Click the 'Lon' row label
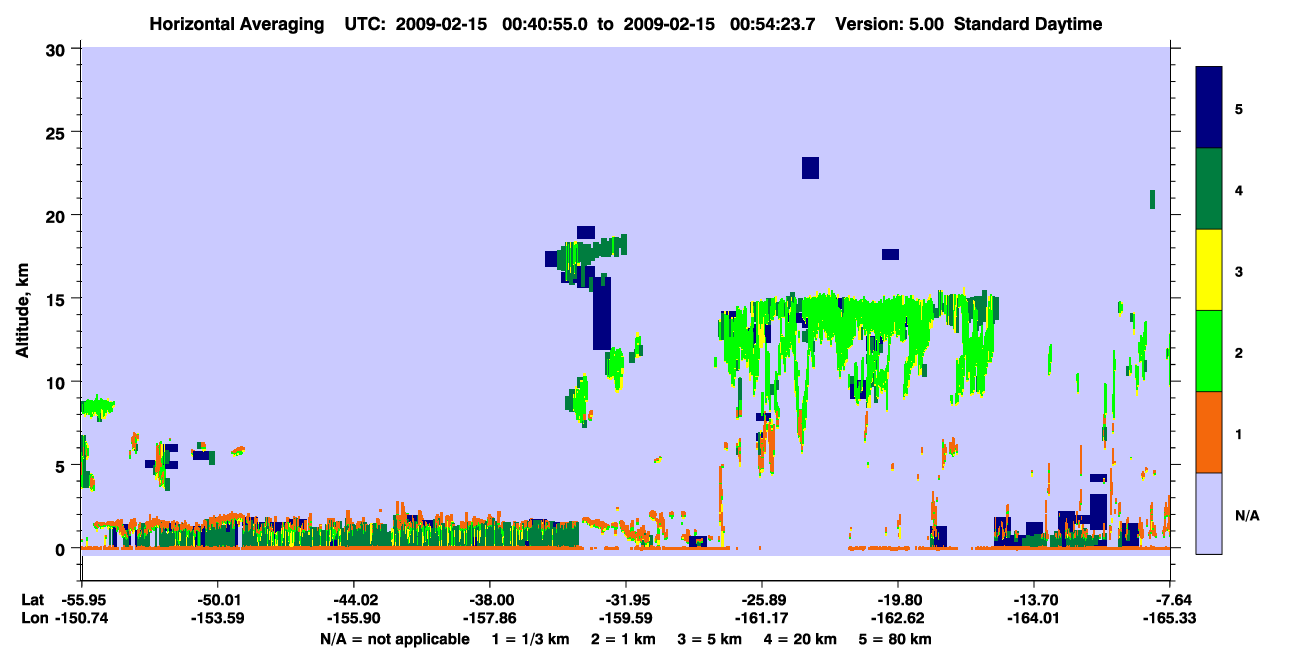The image size is (1300, 667). (34, 618)
